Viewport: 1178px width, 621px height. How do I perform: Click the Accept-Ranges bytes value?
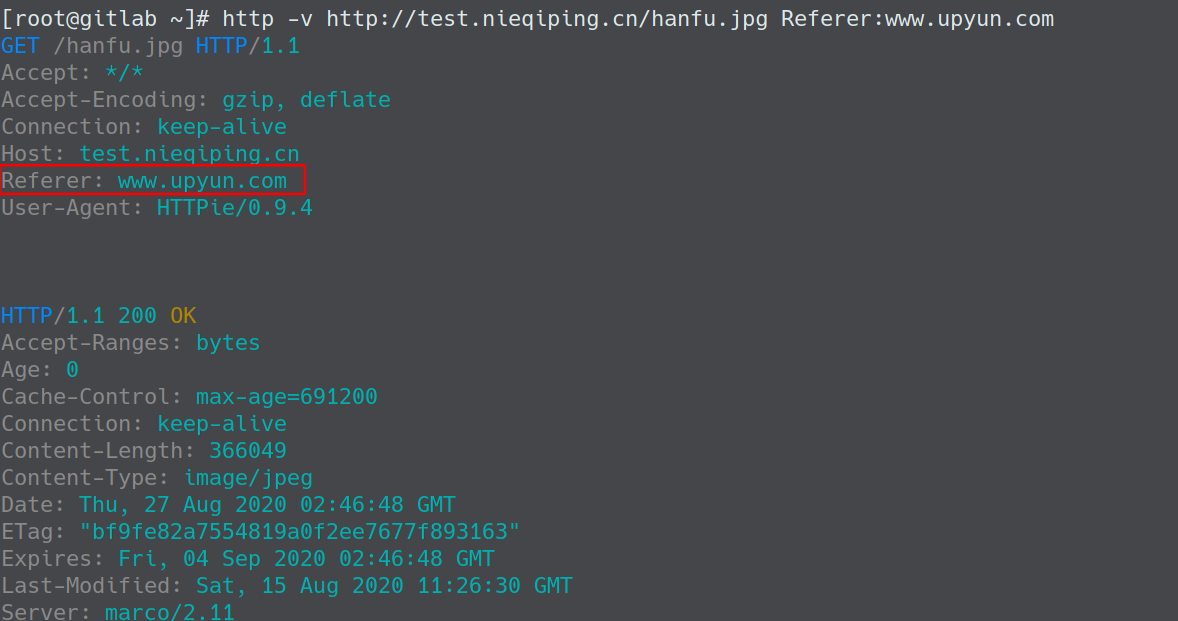tap(228, 342)
